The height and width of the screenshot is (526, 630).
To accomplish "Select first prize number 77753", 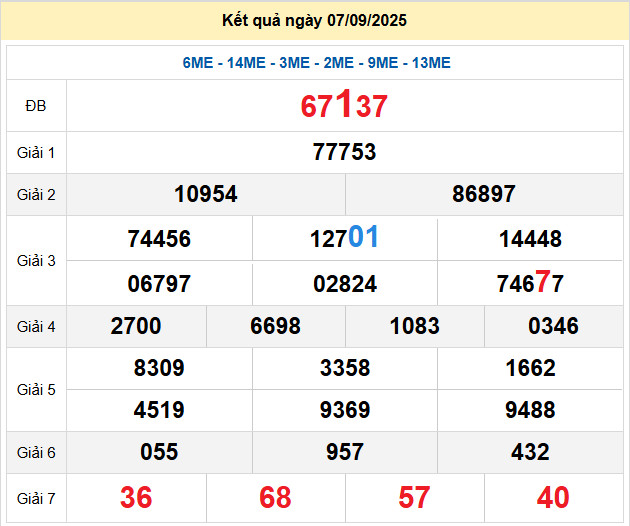I will click(x=344, y=152).
